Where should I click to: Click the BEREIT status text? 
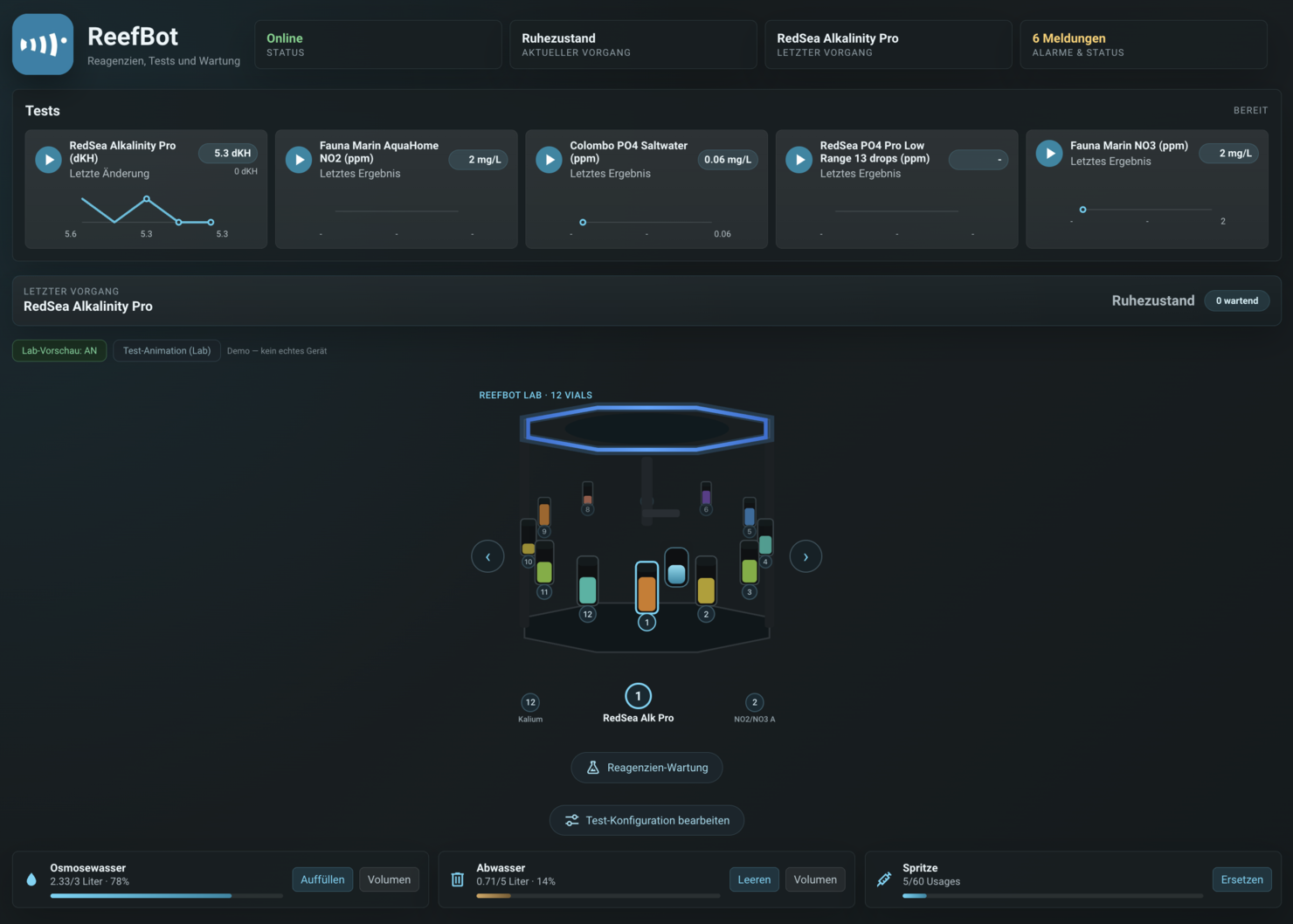pyautogui.click(x=1250, y=110)
